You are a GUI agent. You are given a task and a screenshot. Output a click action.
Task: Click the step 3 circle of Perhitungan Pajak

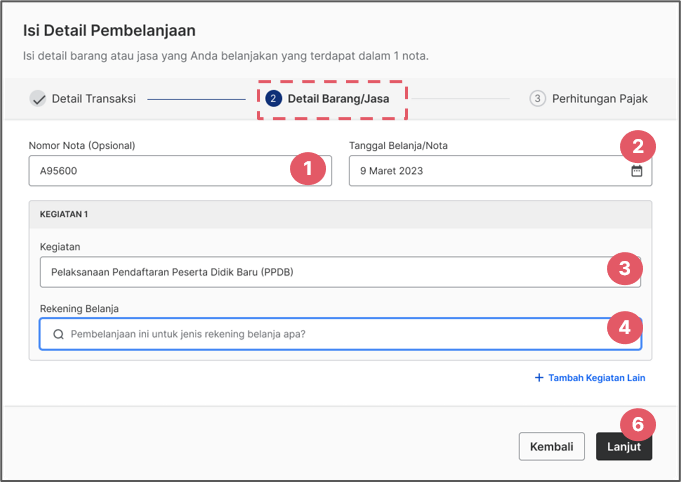pyautogui.click(x=537, y=99)
